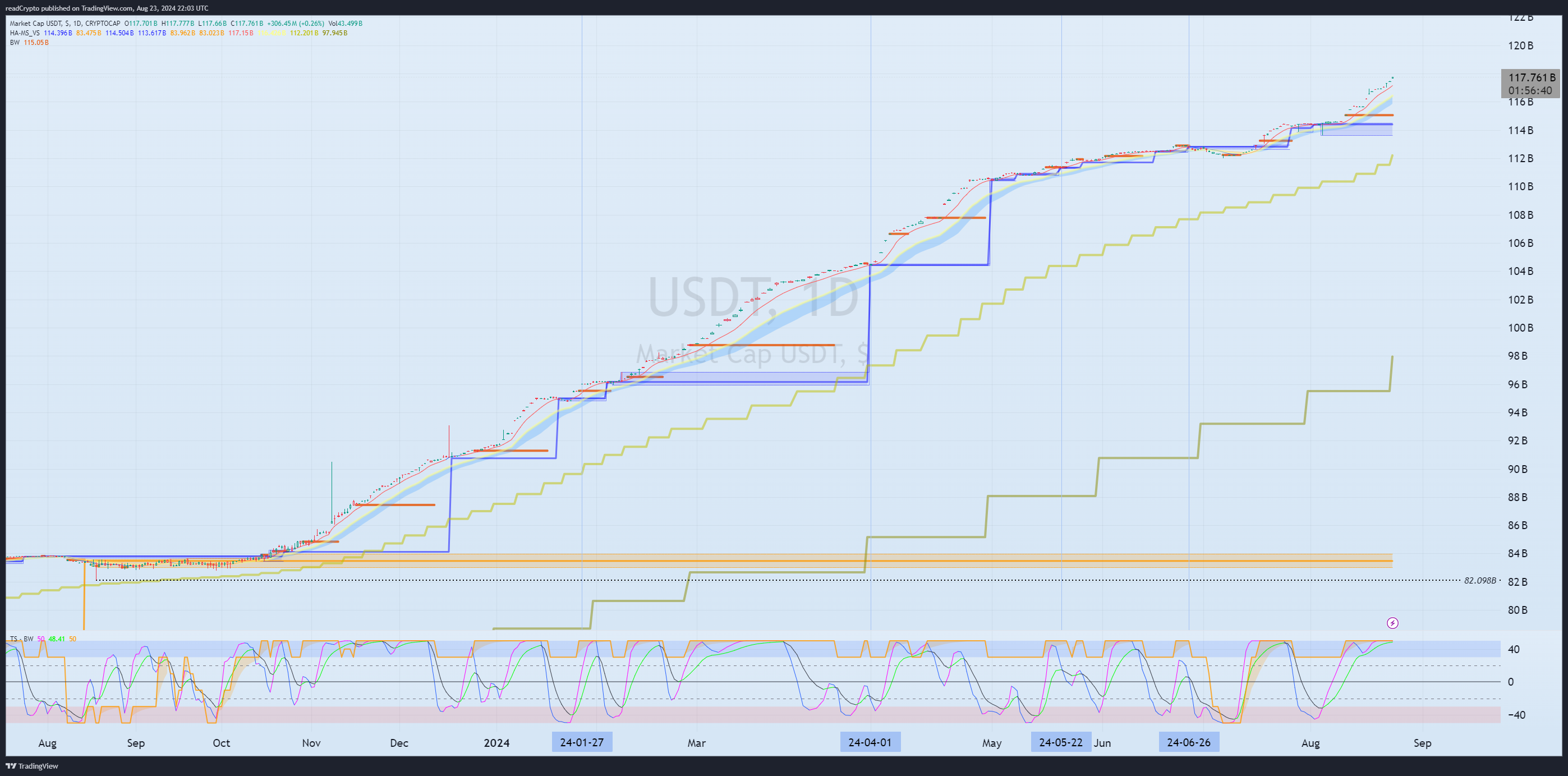Click the high value H117.777 B
This screenshot has height=776, width=1568.
(178, 23)
